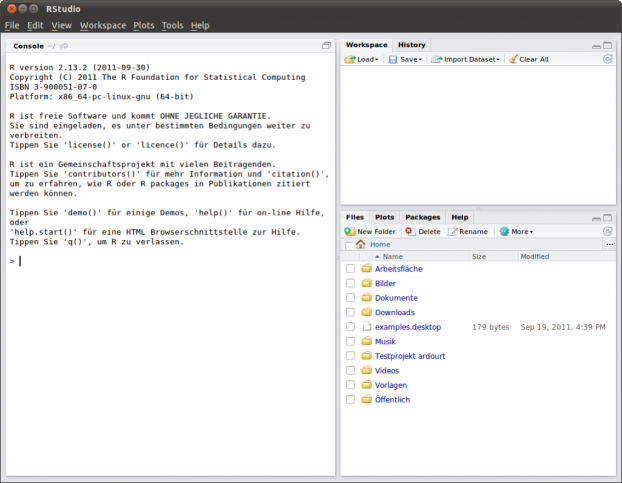This screenshot has width=622, height=483.
Task: Open the Dokumente folder link
Action: pyautogui.click(x=396, y=298)
